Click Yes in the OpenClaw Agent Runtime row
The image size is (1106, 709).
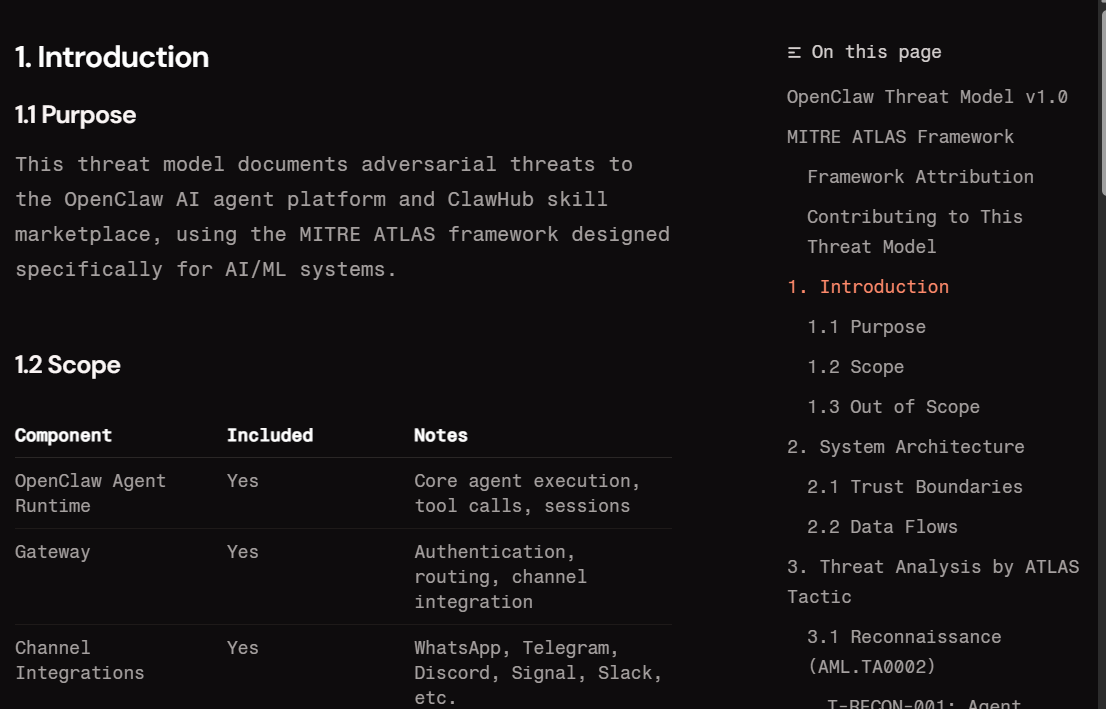(x=242, y=481)
